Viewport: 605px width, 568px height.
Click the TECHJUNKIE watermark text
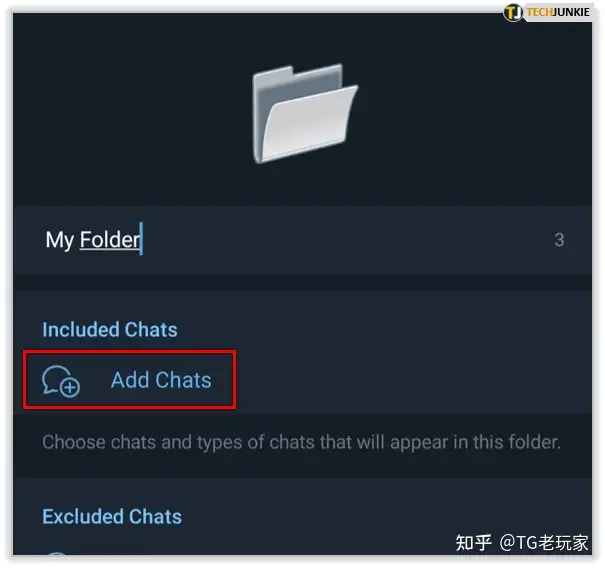(x=558, y=12)
